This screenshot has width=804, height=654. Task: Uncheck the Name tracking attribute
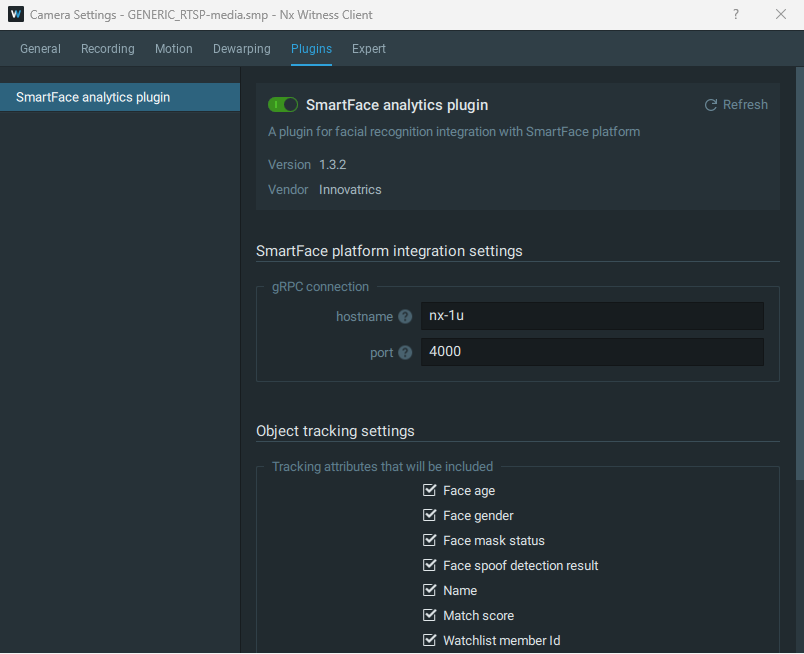[430, 591]
